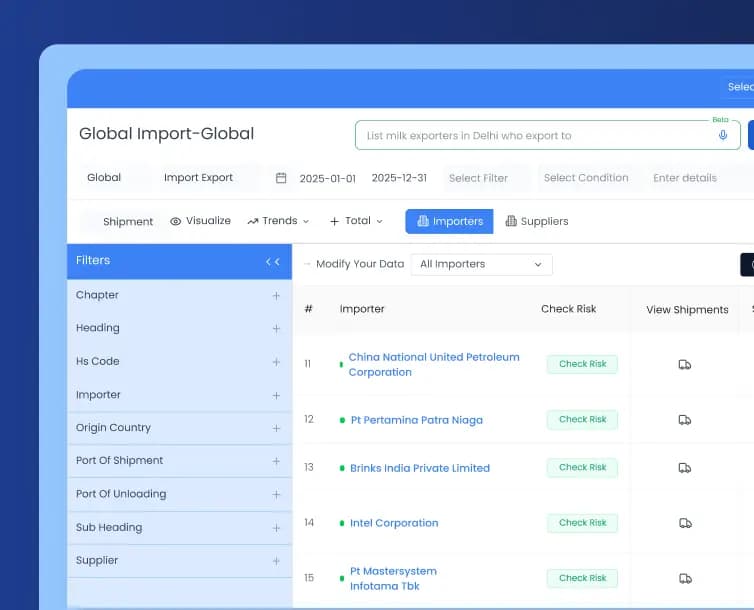Check Risk for Pt Pertamina Patra Niaga

[x=582, y=420]
